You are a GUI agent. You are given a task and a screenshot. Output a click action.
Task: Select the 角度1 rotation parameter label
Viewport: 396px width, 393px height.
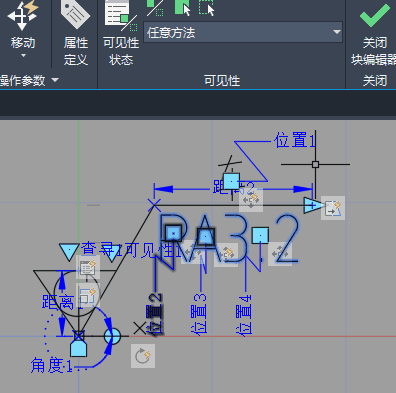(51, 365)
